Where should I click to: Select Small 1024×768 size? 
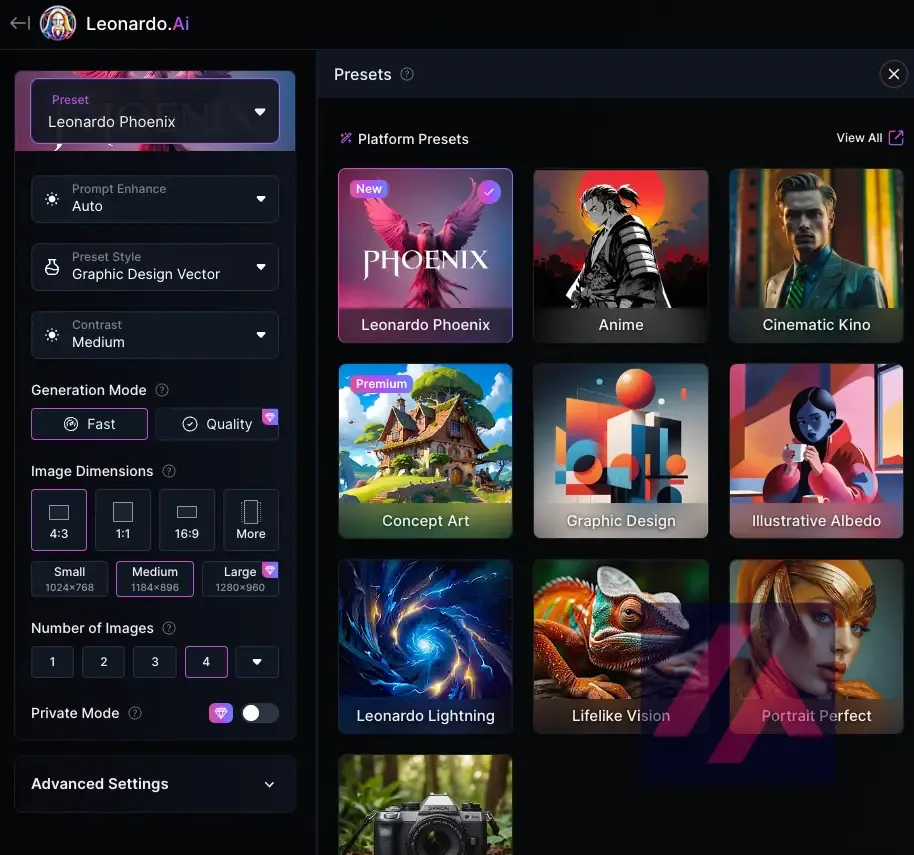[x=69, y=579]
